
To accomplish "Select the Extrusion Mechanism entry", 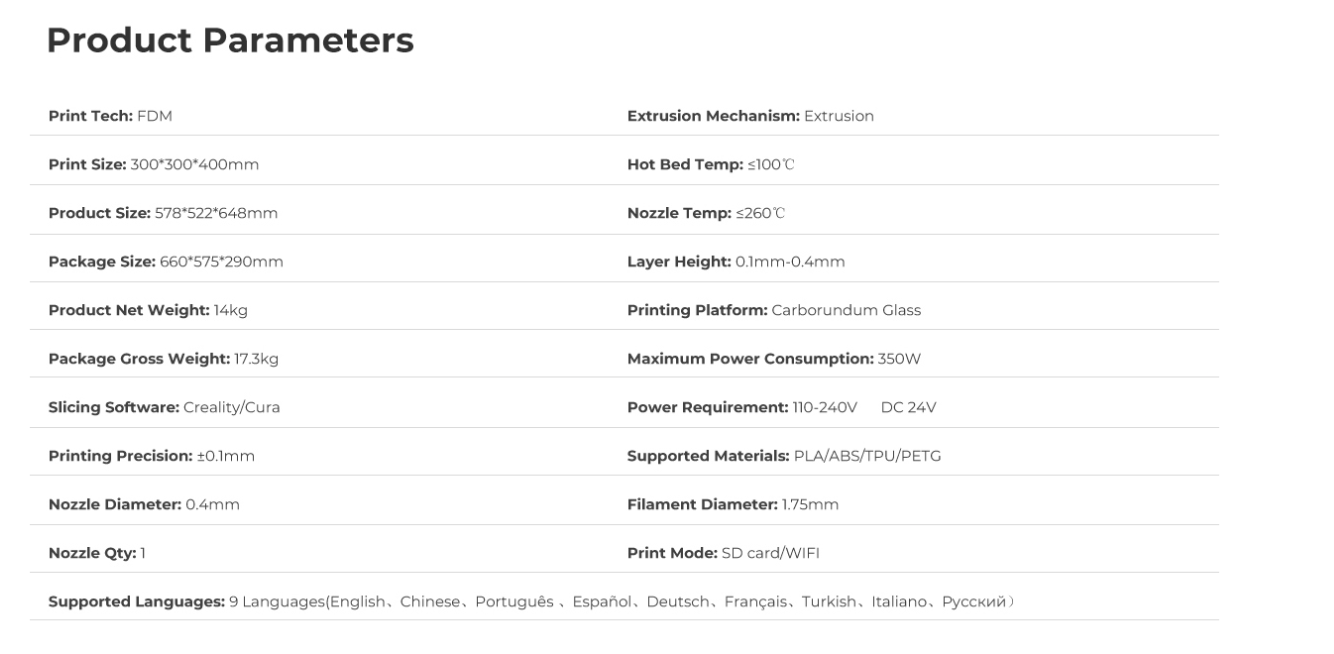I will point(750,116).
